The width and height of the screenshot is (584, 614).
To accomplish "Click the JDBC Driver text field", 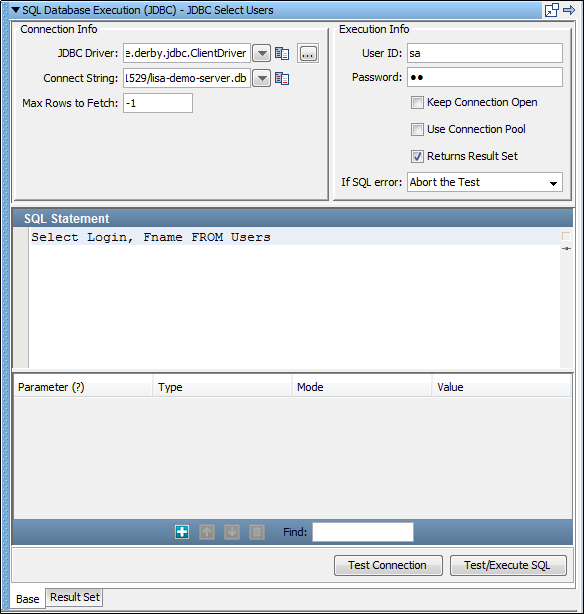I will [x=187, y=53].
